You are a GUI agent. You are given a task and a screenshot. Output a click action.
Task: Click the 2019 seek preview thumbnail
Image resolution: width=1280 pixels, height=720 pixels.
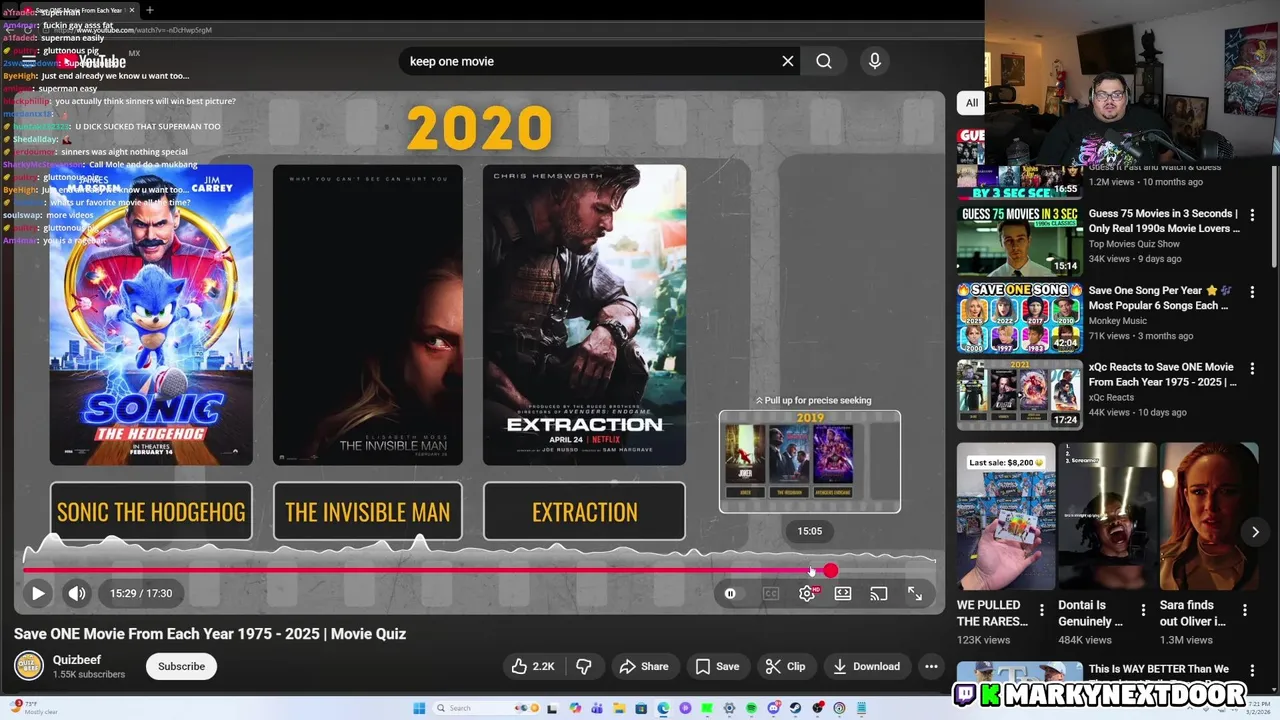810,461
